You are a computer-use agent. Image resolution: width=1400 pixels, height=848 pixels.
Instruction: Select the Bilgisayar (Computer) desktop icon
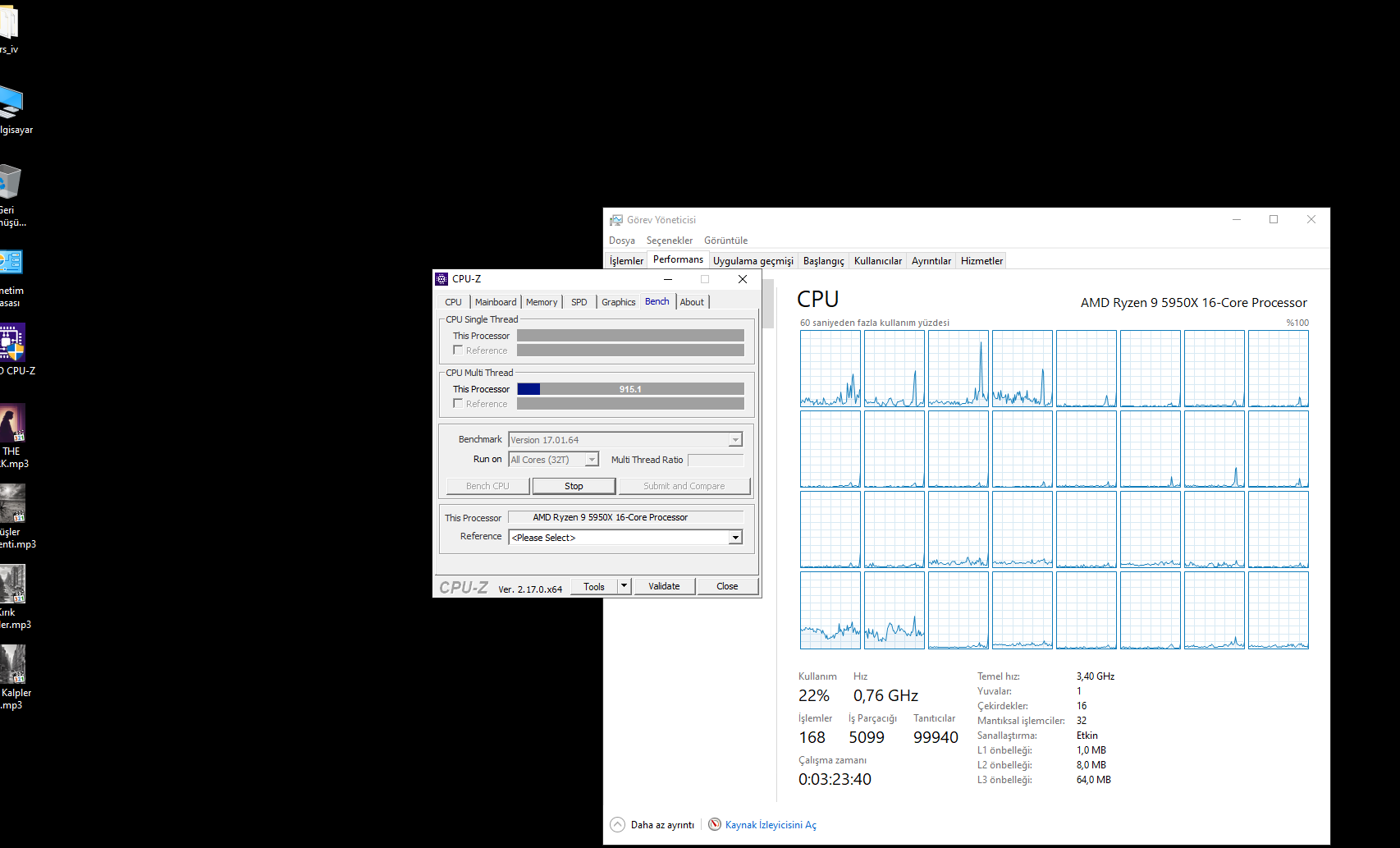pos(11,102)
